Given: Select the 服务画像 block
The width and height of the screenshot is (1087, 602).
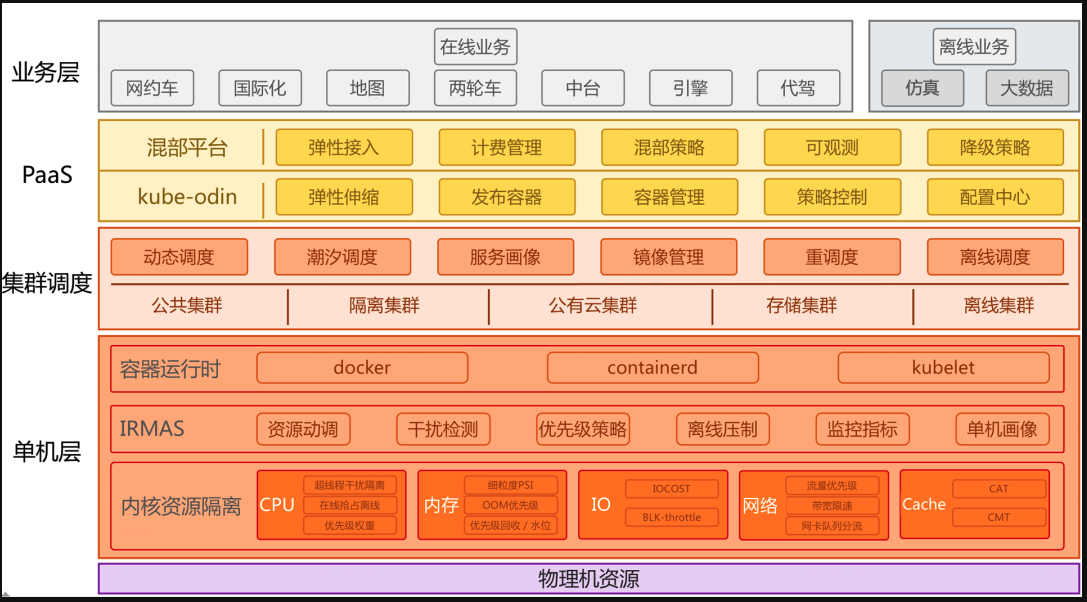Looking at the screenshot, I should 505,257.
